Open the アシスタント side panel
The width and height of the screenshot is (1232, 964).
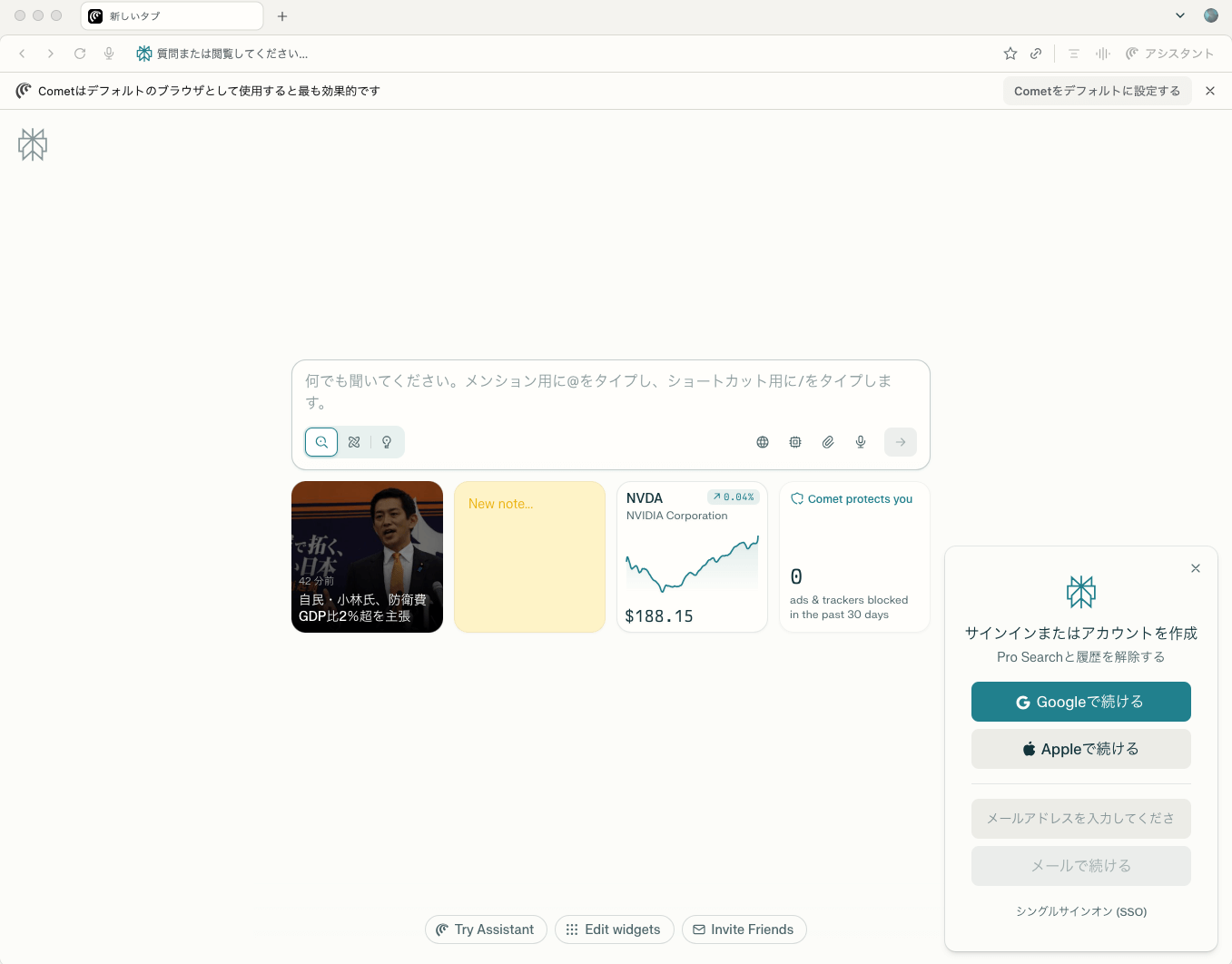(1169, 54)
